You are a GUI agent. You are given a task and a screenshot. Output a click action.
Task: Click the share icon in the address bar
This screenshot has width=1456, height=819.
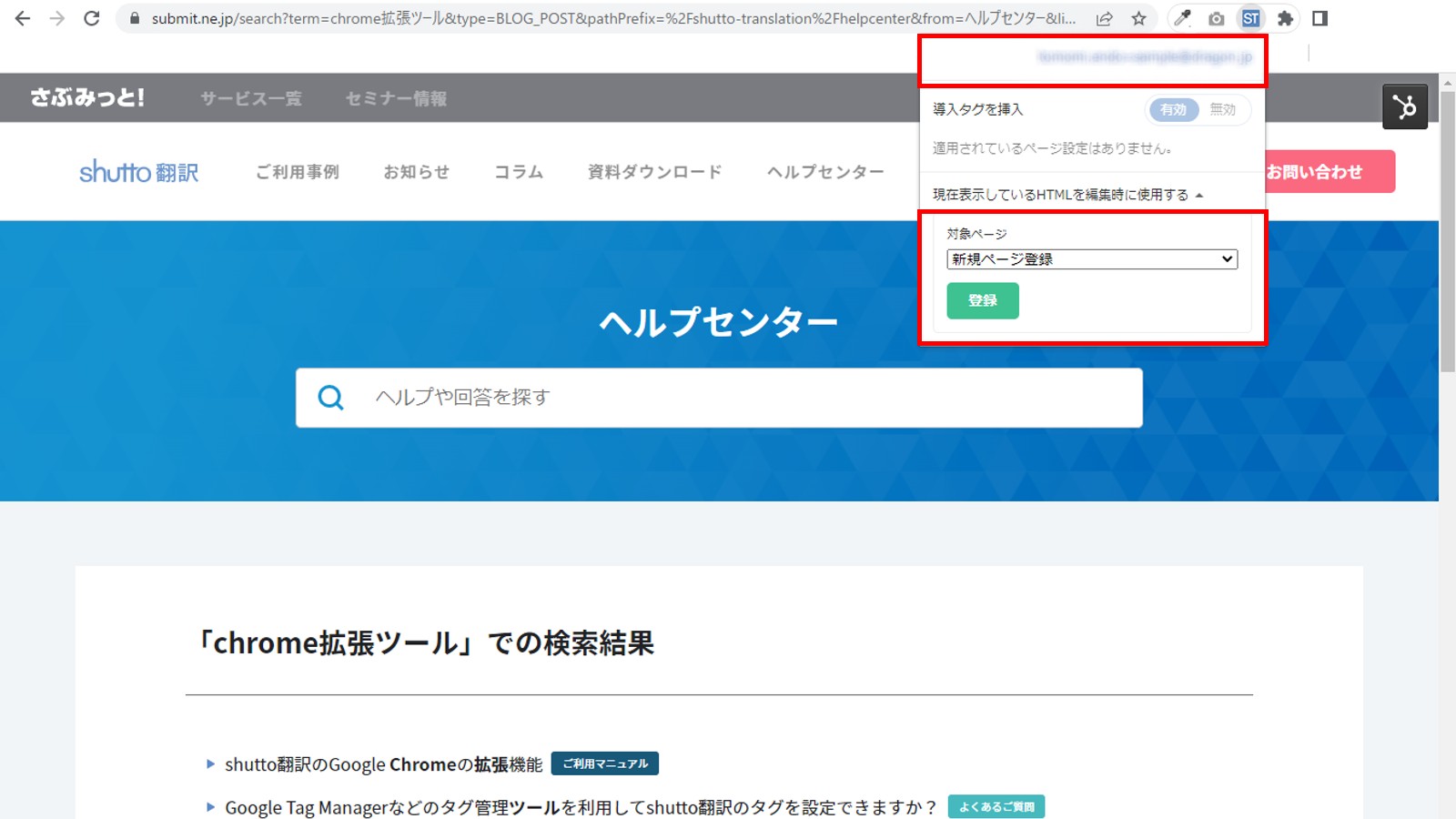1105,18
